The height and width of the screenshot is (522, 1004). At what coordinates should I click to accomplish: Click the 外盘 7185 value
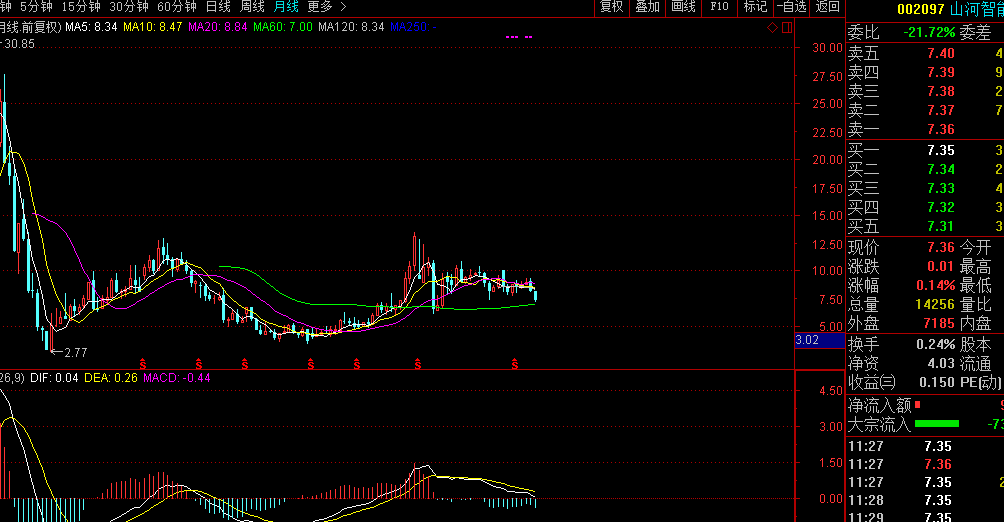click(939, 323)
